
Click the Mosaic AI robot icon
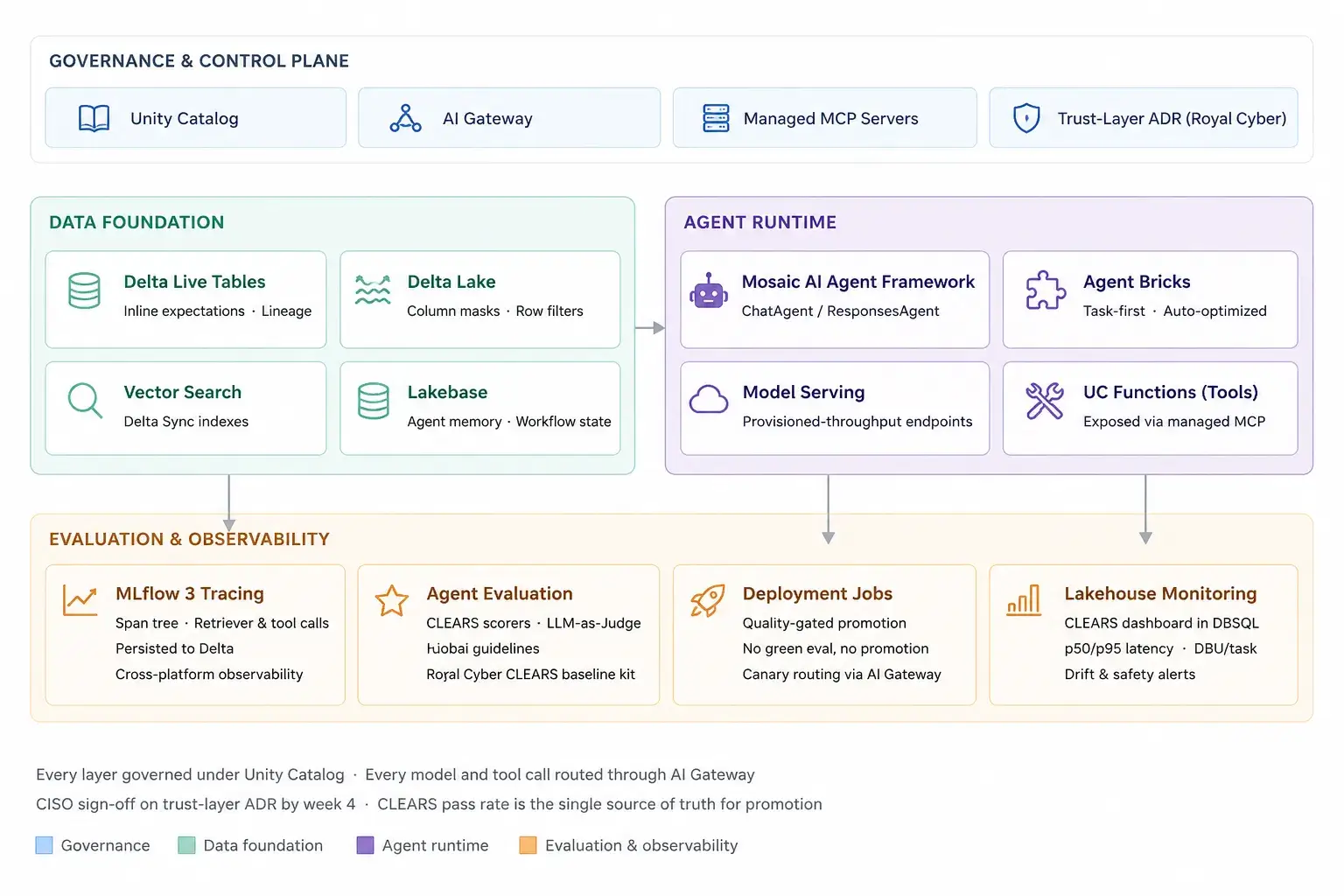tap(709, 290)
